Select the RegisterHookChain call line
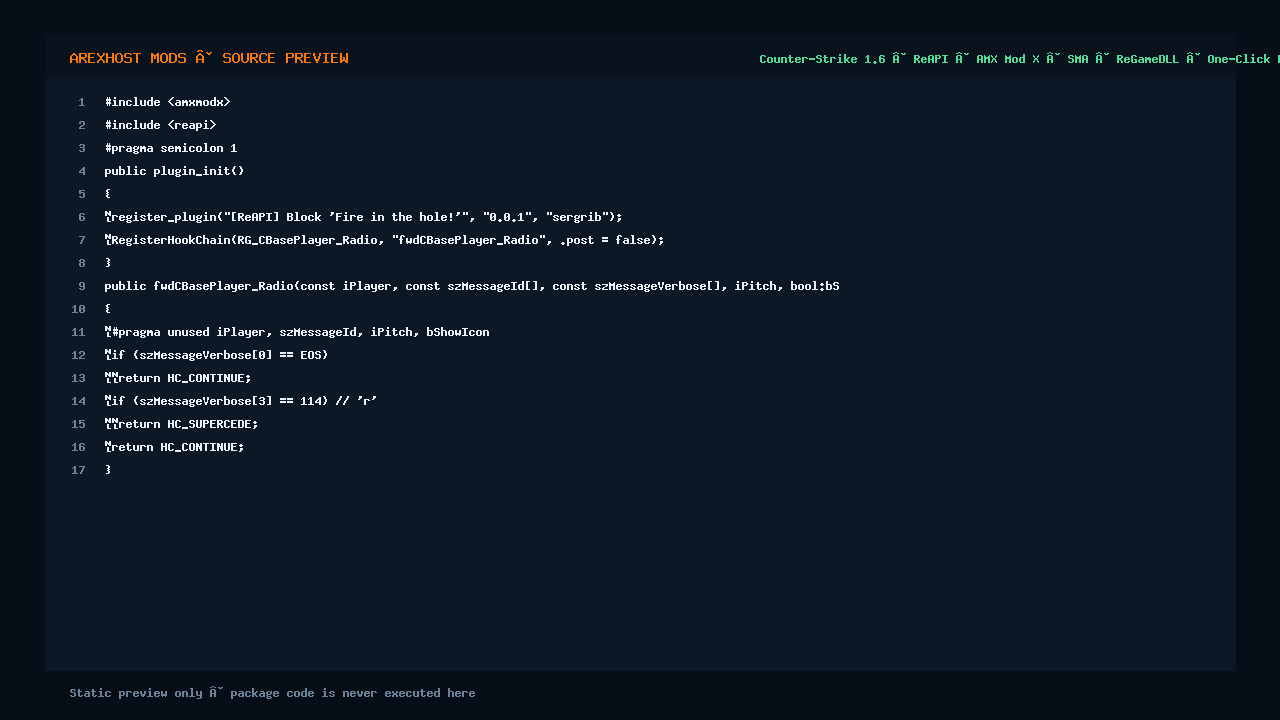1280x720 pixels. [x=384, y=240]
